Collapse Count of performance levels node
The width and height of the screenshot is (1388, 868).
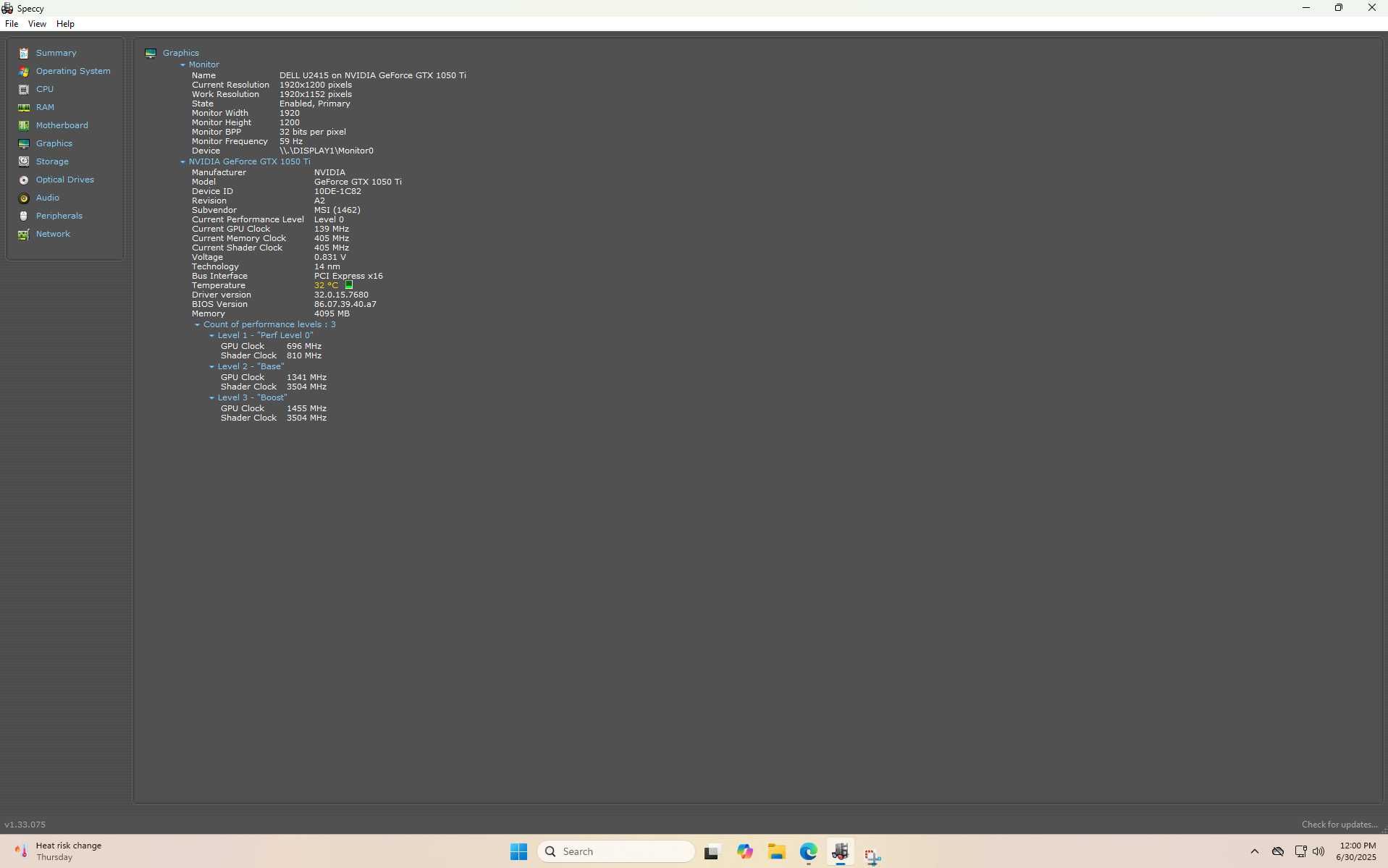(197, 324)
